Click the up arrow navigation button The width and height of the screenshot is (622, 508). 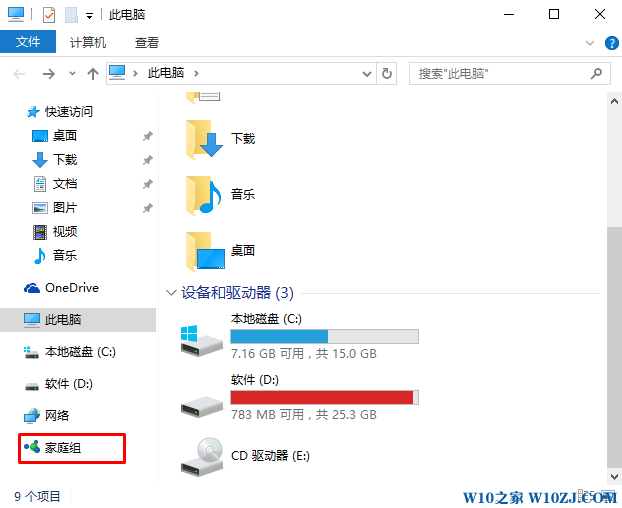93,74
